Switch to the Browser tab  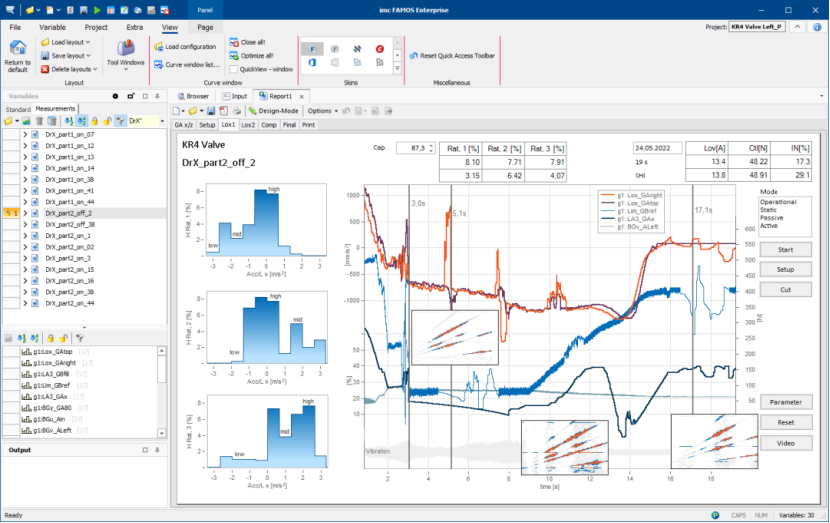click(x=193, y=96)
